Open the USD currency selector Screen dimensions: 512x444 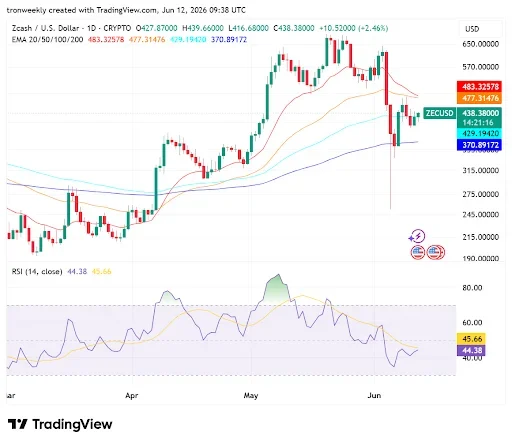[480, 29]
